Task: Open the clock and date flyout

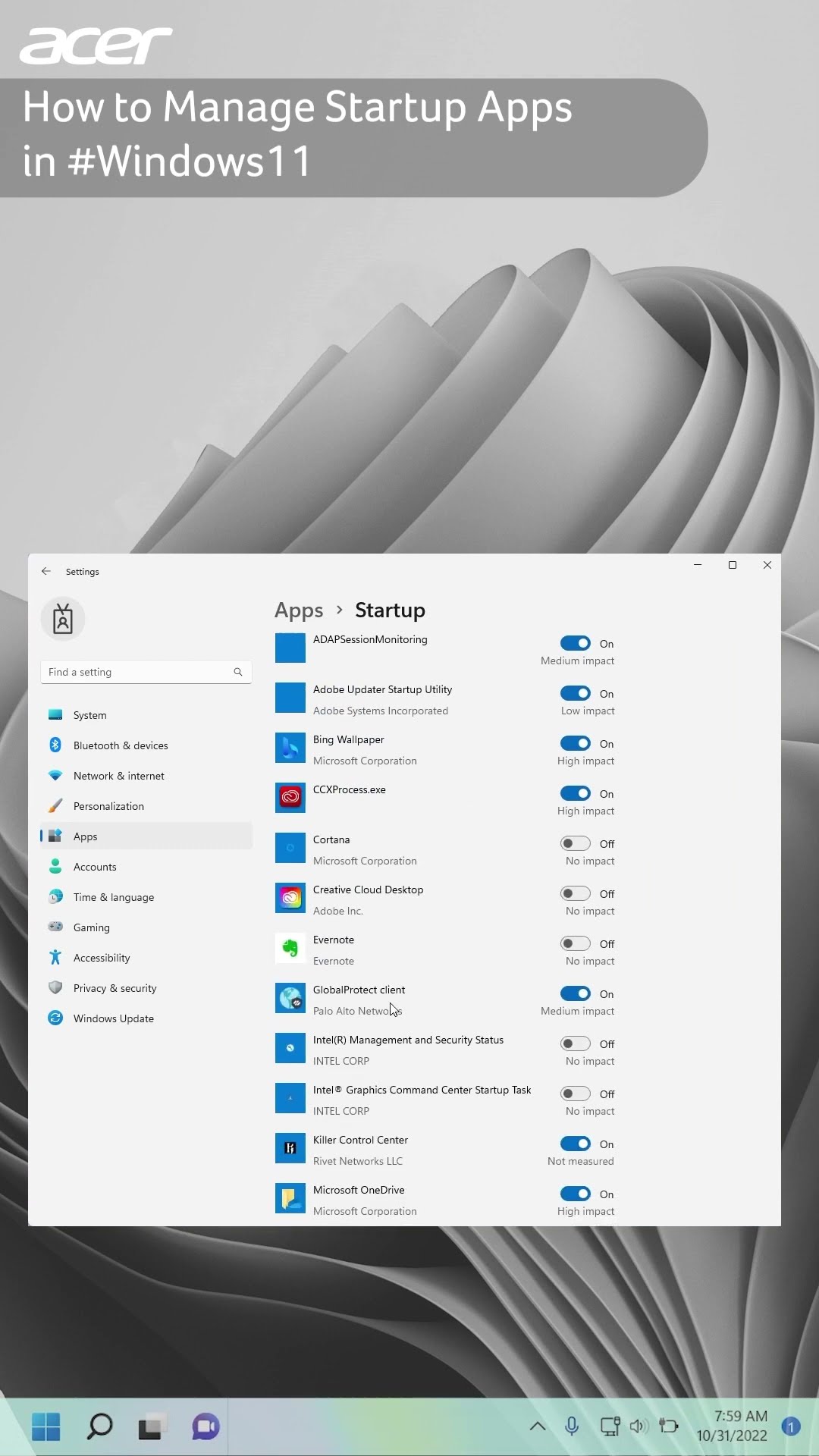Action: click(732, 1426)
